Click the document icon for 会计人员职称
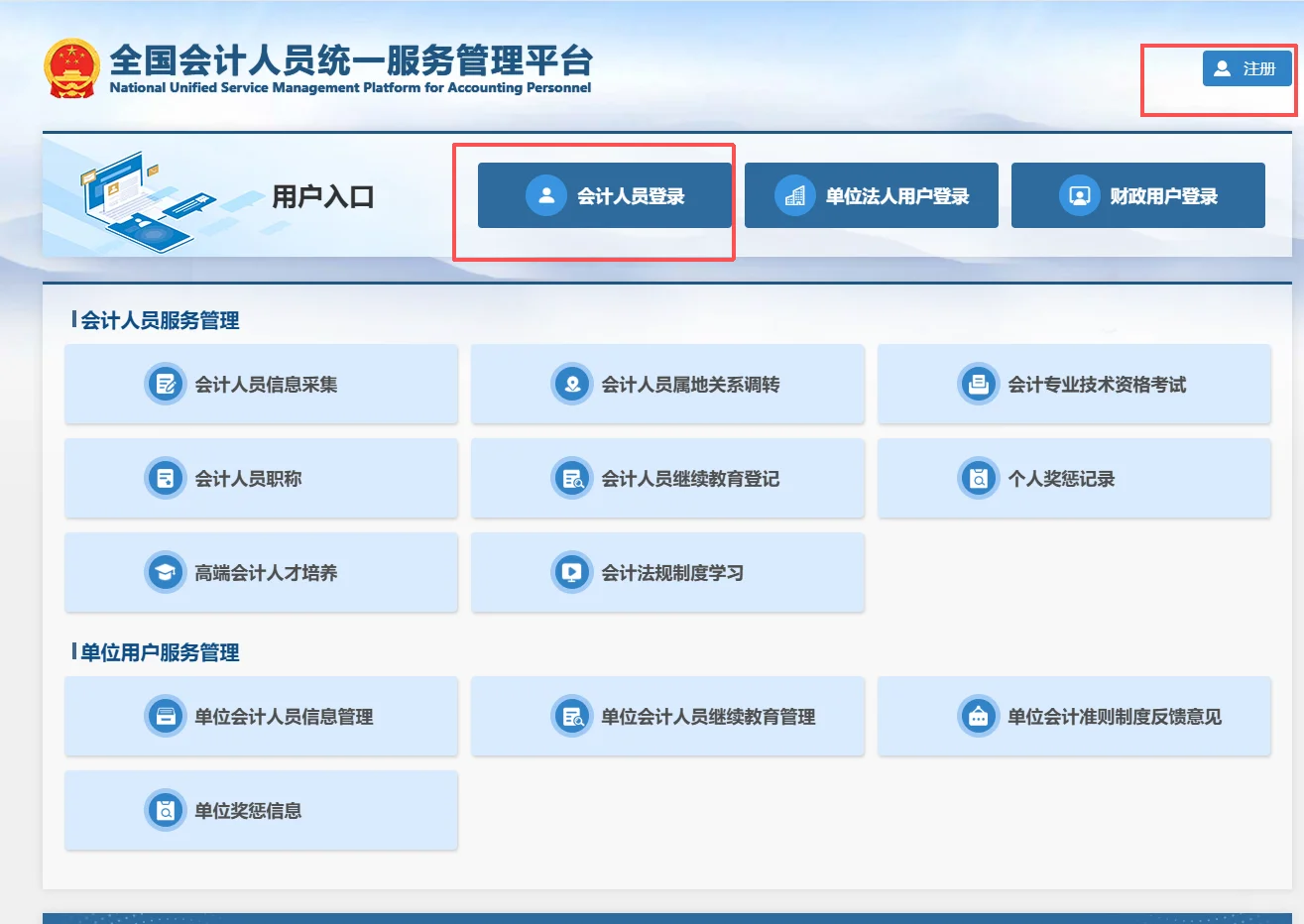The width and height of the screenshot is (1304, 924). click(166, 478)
